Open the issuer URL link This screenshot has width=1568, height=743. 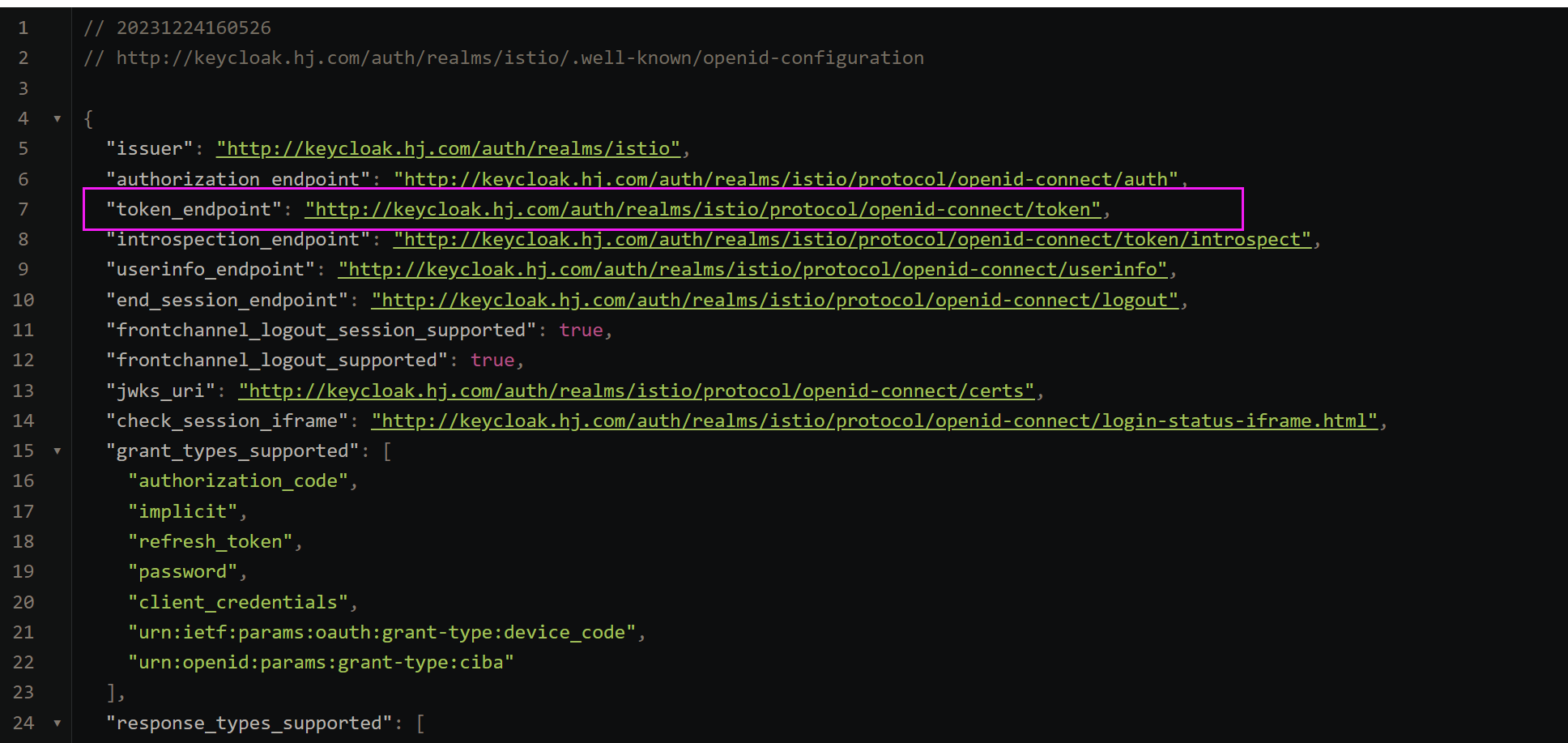[x=449, y=149]
